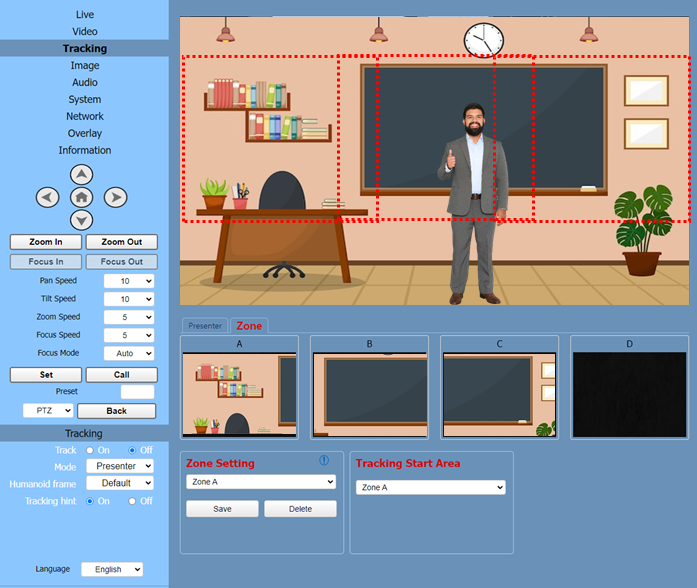The height and width of the screenshot is (588, 697).
Task: Open the Tilt Speed dropdown
Action: [x=129, y=299]
